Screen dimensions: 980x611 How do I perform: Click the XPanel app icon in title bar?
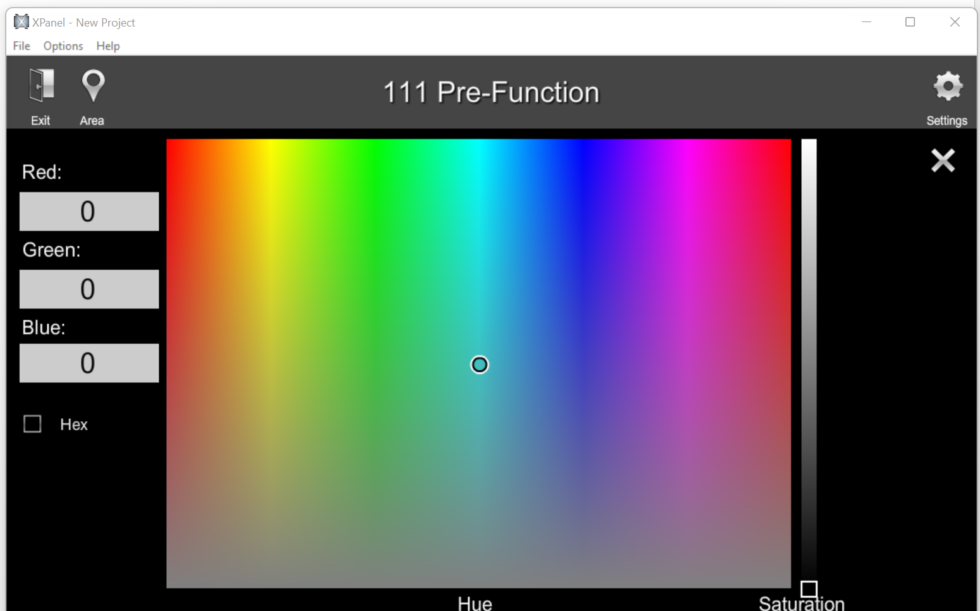20,22
